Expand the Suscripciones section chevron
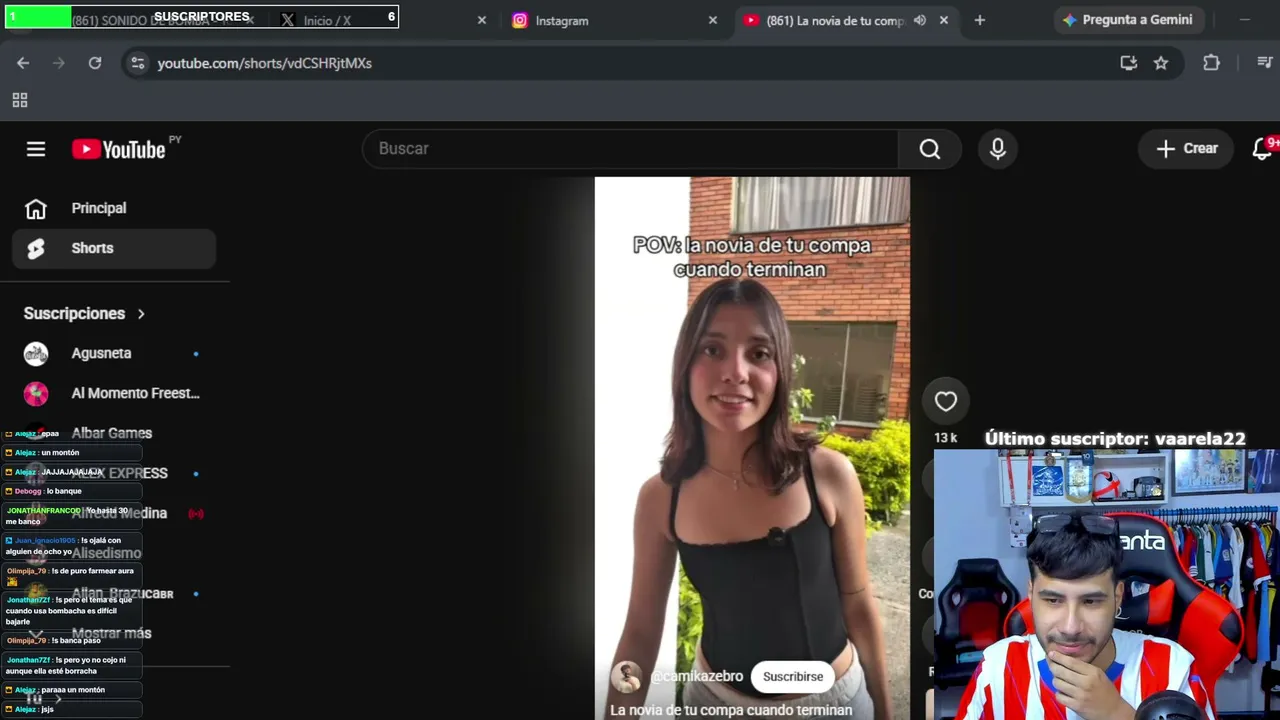The width and height of the screenshot is (1280, 720). [x=141, y=314]
